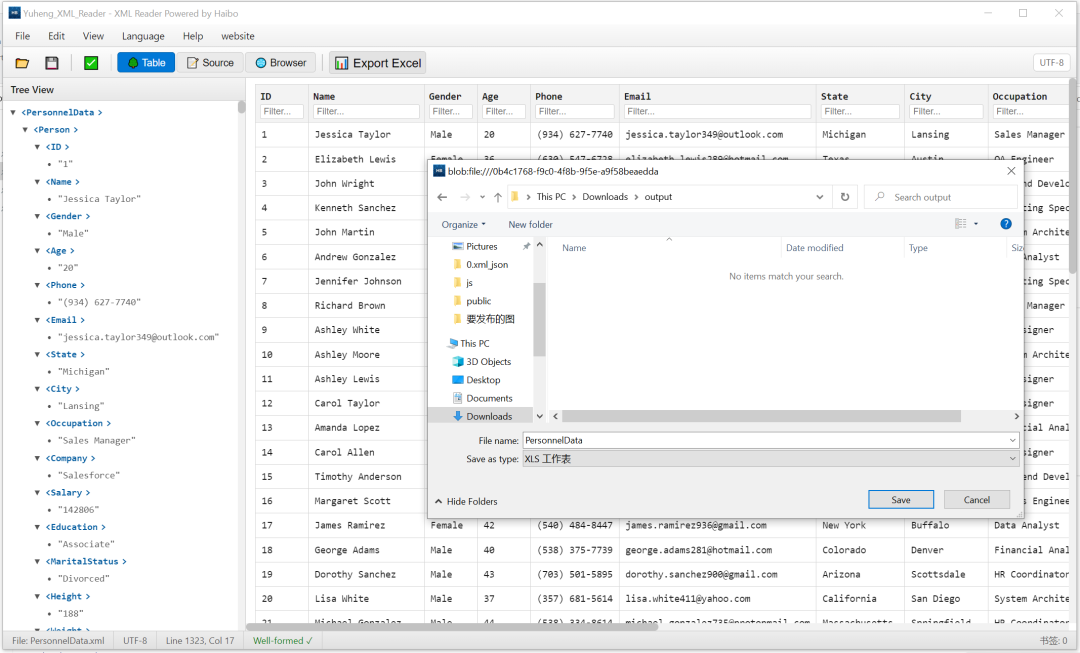Switch to Browser view
The image size is (1080, 653).
pos(280,63)
